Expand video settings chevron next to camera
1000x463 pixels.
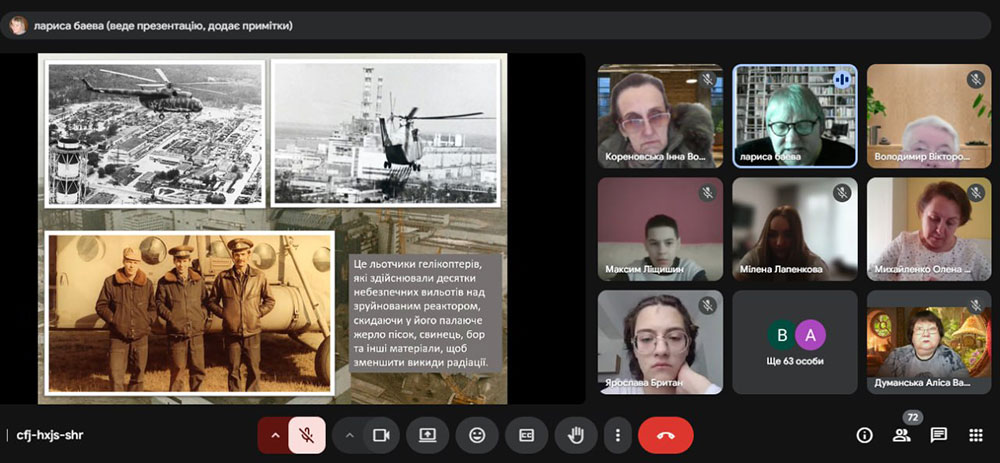tap(349, 435)
